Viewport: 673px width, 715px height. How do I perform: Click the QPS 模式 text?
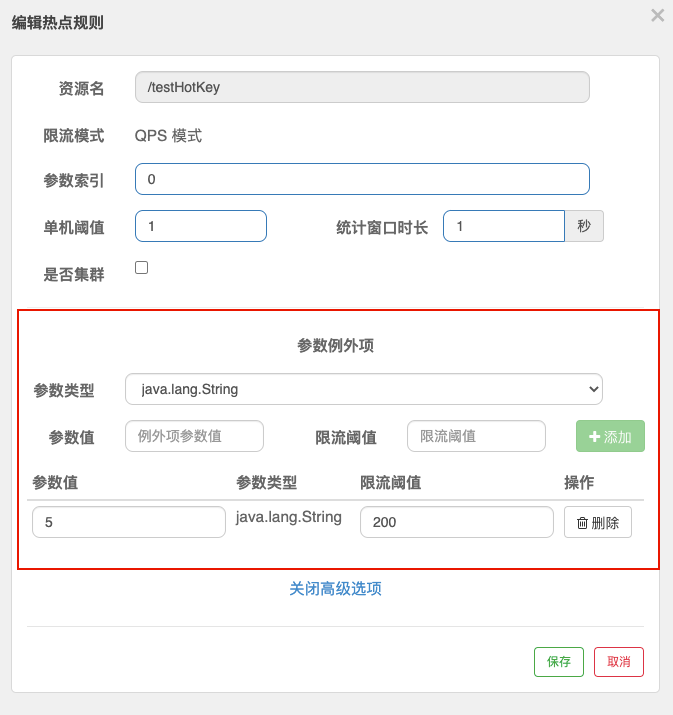pyautogui.click(x=168, y=136)
